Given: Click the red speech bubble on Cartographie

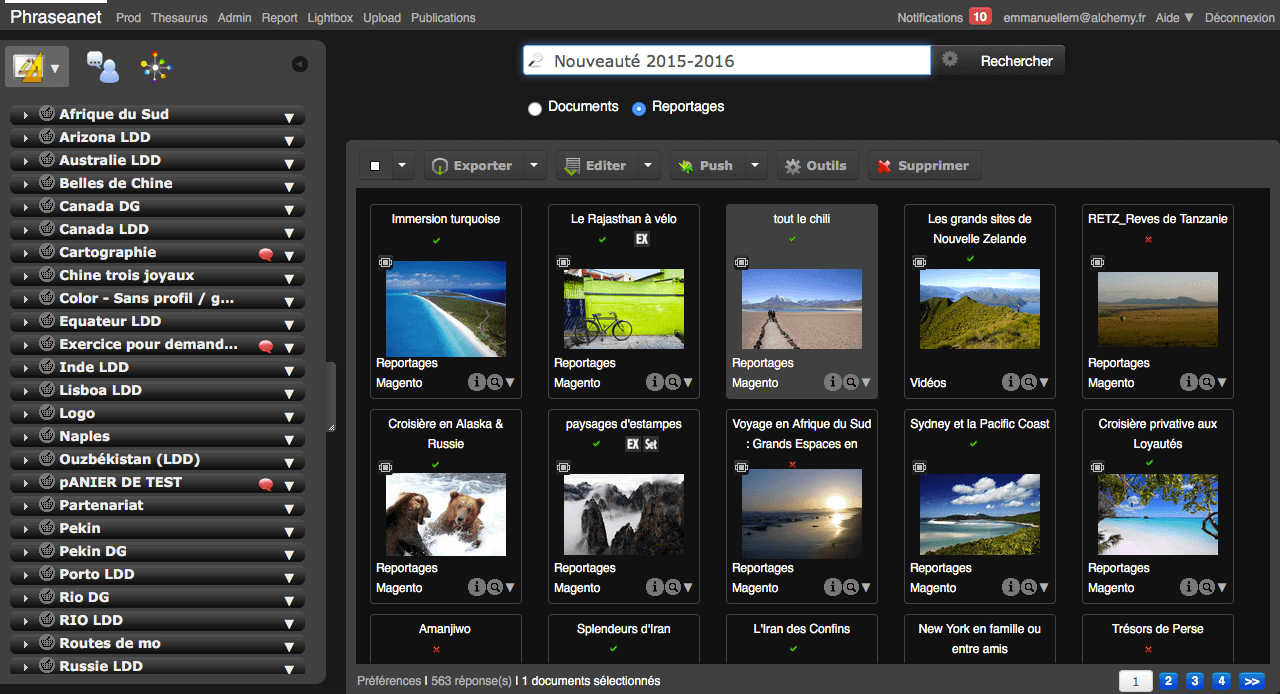Looking at the screenshot, I should [266, 254].
